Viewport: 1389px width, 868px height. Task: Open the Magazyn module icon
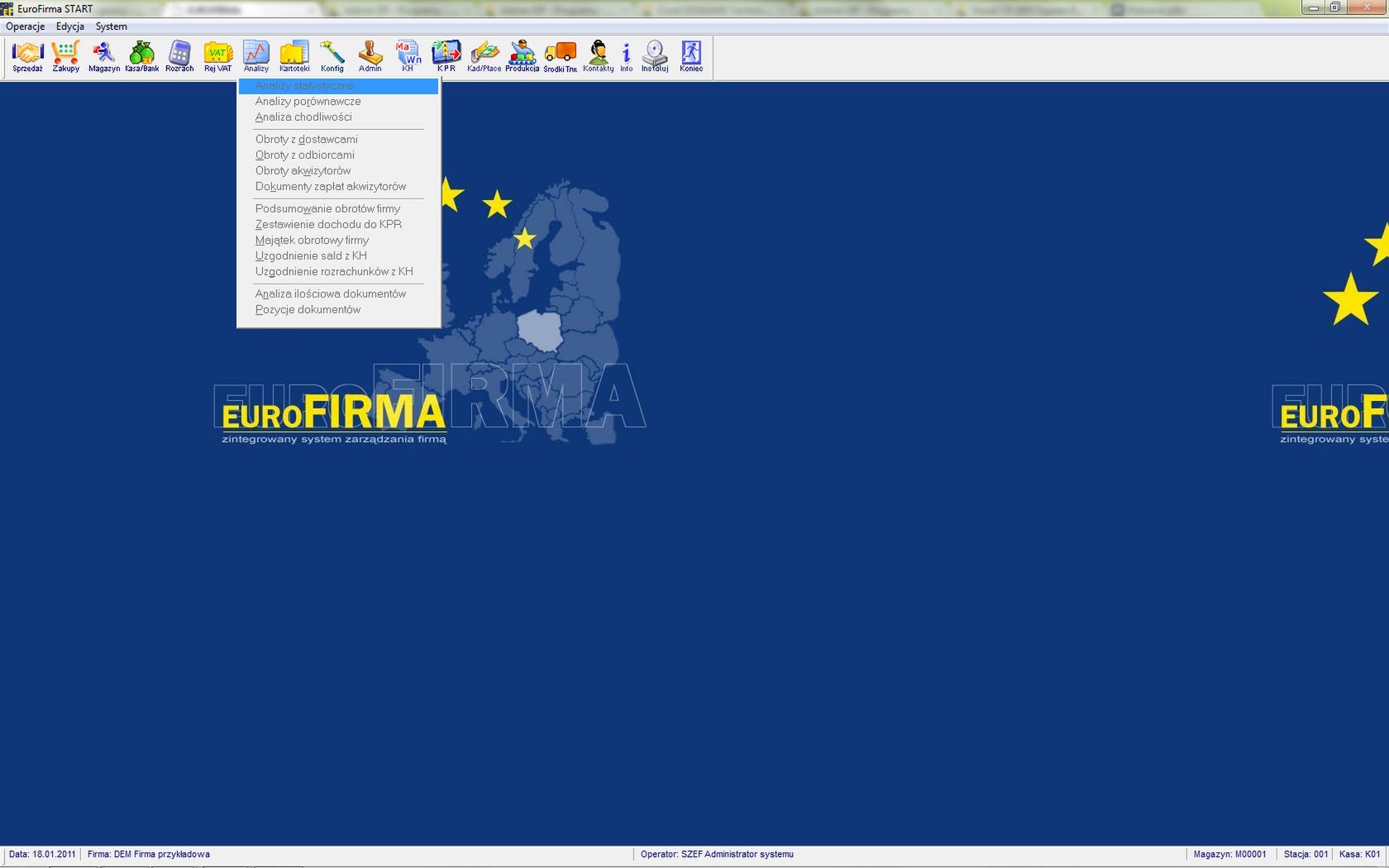pyautogui.click(x=104, y=56)
